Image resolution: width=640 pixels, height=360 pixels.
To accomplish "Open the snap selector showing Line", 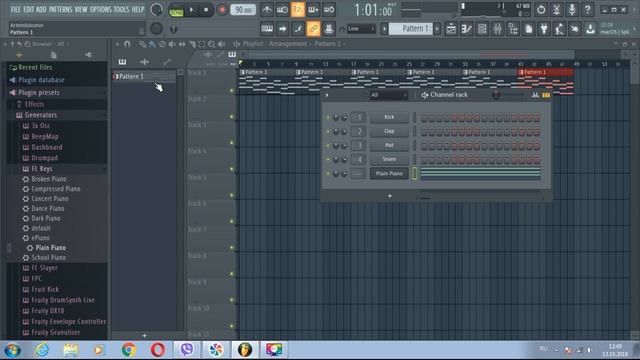I will (x=361, y=29).
